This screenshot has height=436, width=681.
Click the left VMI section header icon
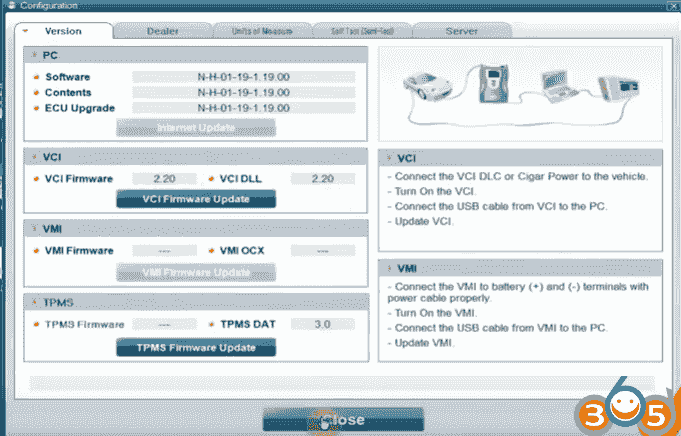click(34, 228)
